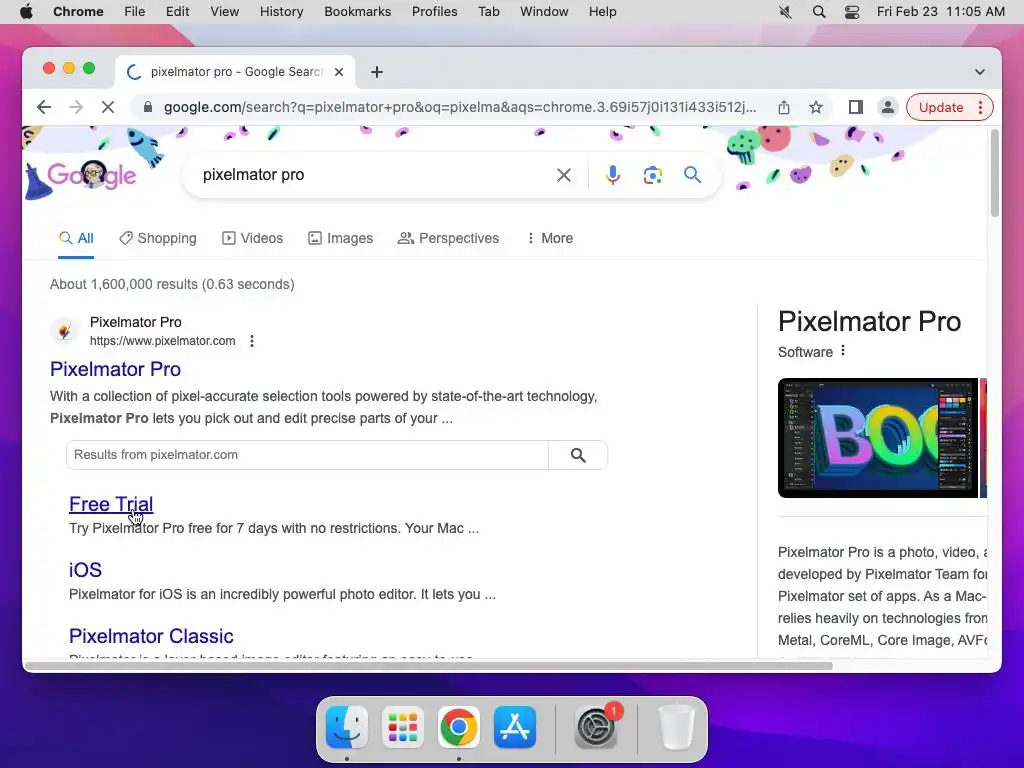Viewport: 1024px width, 768px height.
Task: Open Control Center in the menu bar
Action: pyautogui.click(x=852, y=12)
